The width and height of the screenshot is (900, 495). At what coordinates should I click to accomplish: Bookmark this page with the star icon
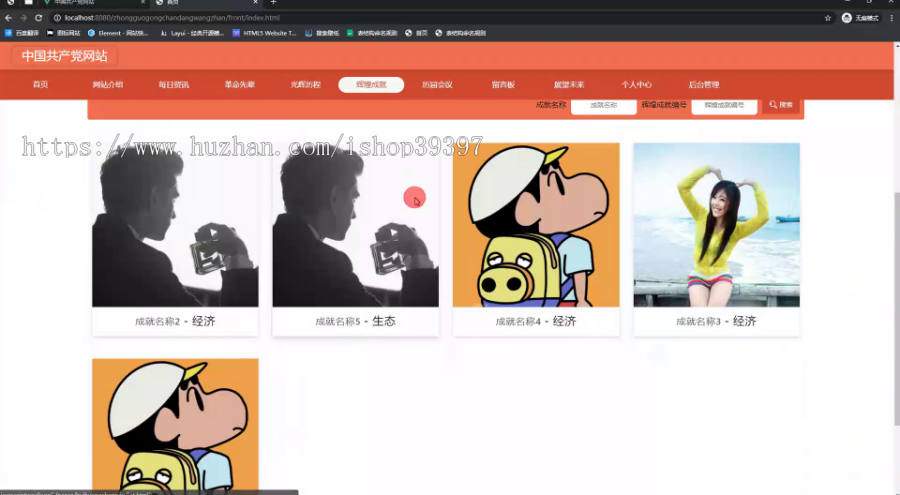(x=828, y=18)
